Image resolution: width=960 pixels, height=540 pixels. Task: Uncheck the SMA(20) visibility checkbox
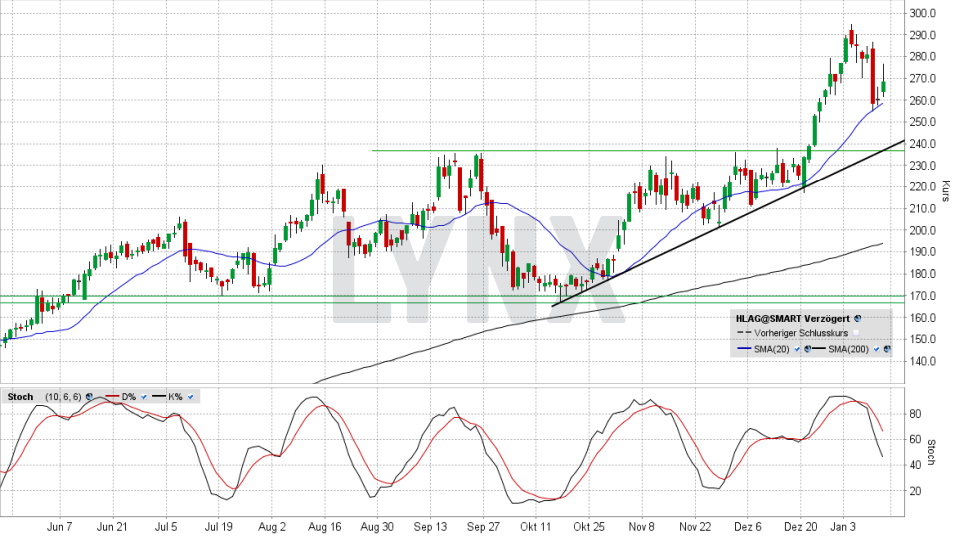point(796,349)
